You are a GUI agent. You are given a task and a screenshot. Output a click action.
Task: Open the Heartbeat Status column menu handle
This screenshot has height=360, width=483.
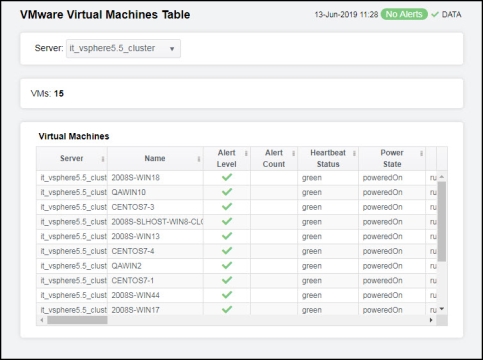tap(354, 153)
